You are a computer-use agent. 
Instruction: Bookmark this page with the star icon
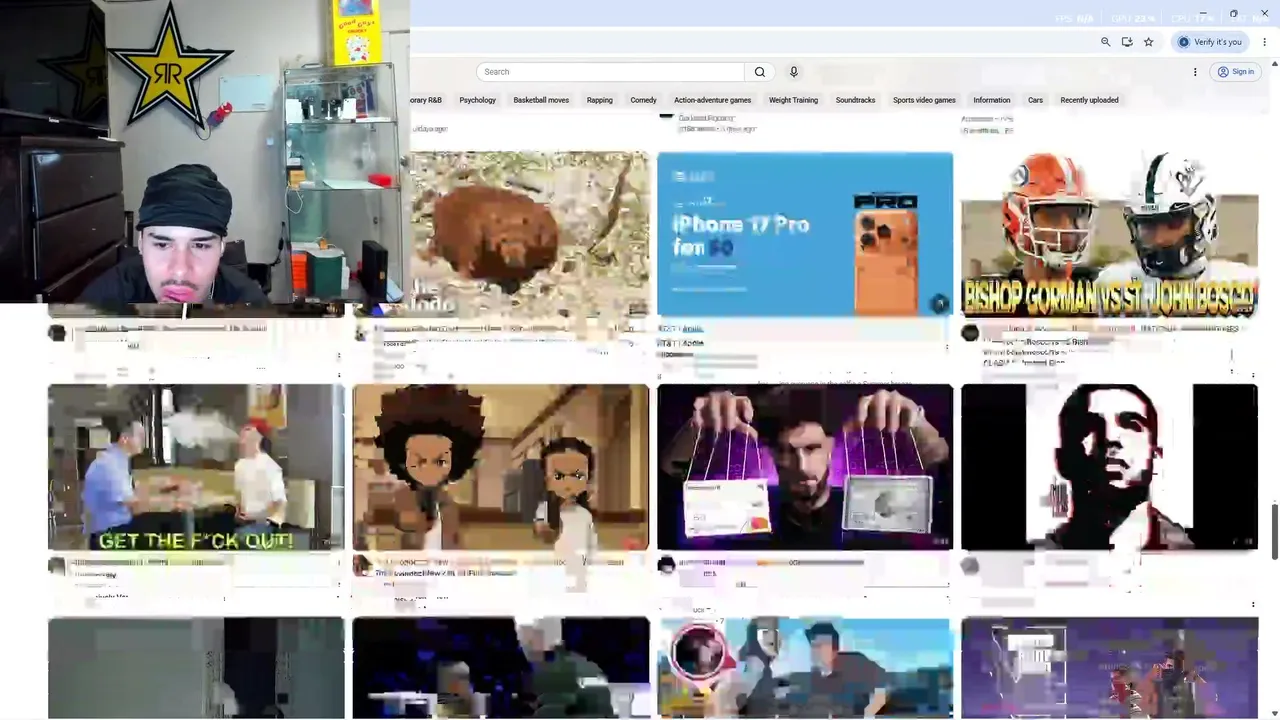click(x=1148, y=42)
